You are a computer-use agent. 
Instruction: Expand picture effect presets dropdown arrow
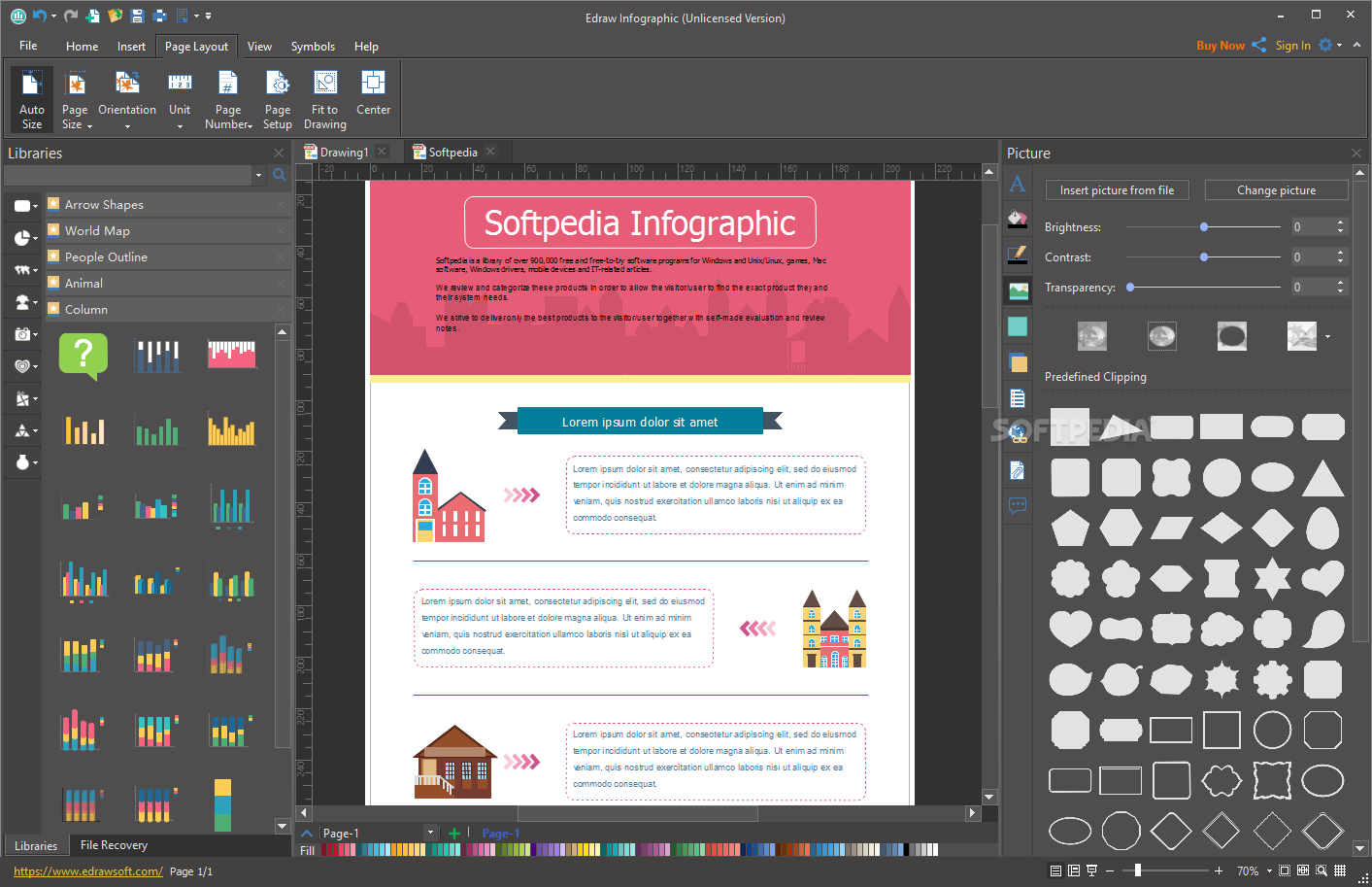[x=1327, y=337]
